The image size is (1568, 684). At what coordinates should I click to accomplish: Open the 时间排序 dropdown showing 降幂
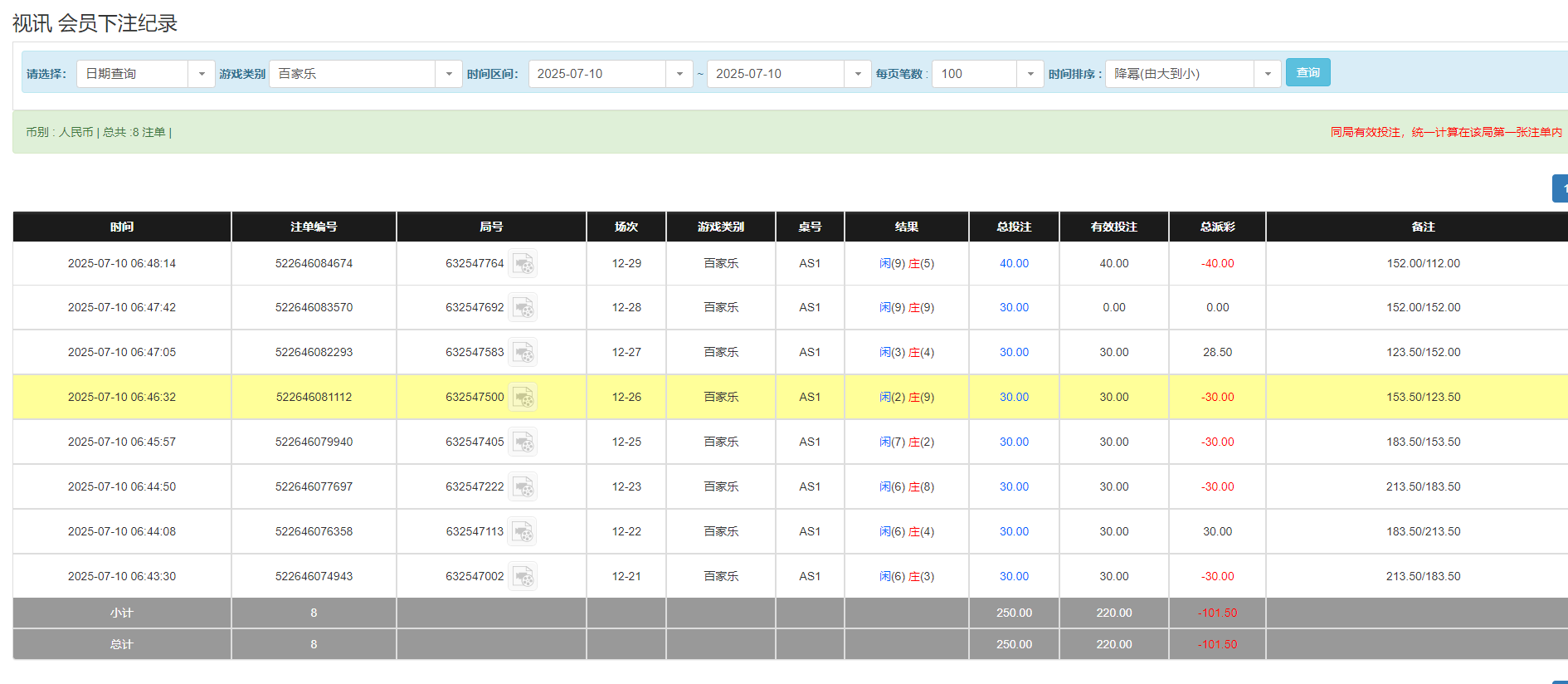point(1192,74)
